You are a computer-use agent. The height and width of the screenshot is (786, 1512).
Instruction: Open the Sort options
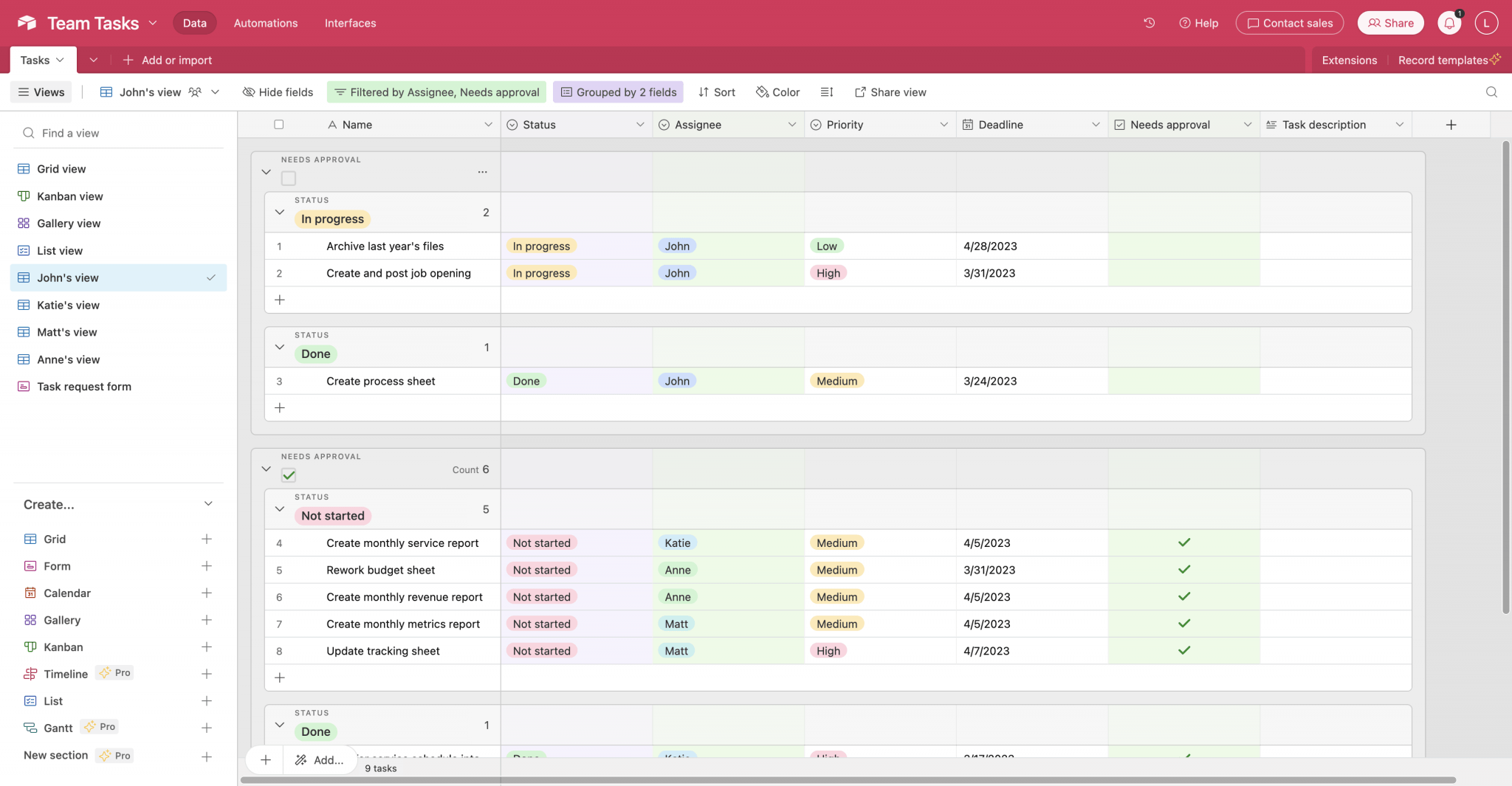click(716, 92)
